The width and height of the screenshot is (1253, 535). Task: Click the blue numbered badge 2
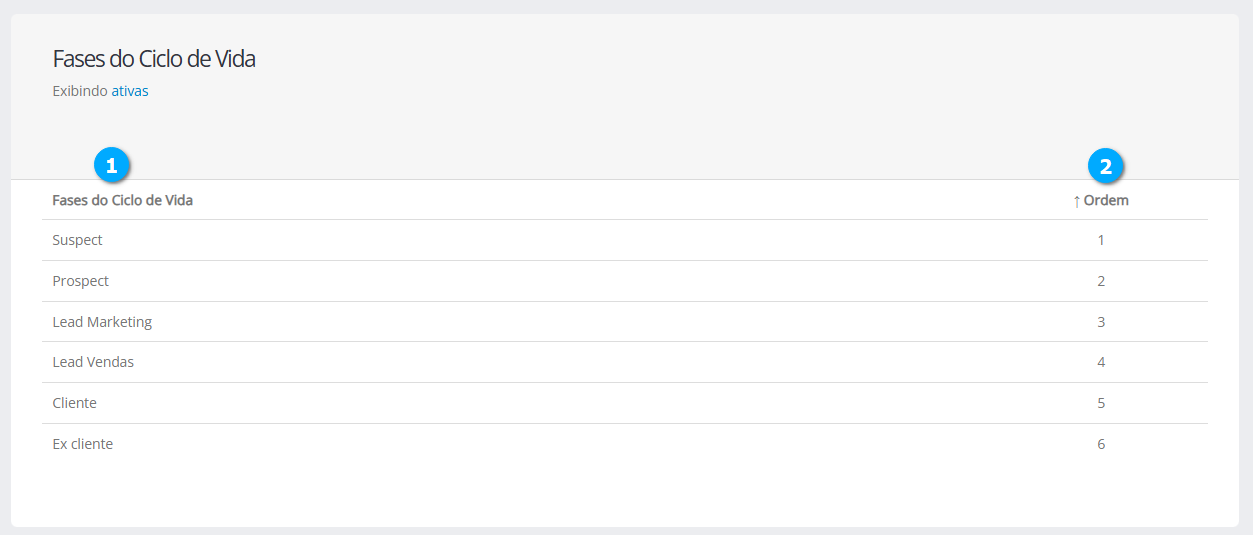[1105, 167]
